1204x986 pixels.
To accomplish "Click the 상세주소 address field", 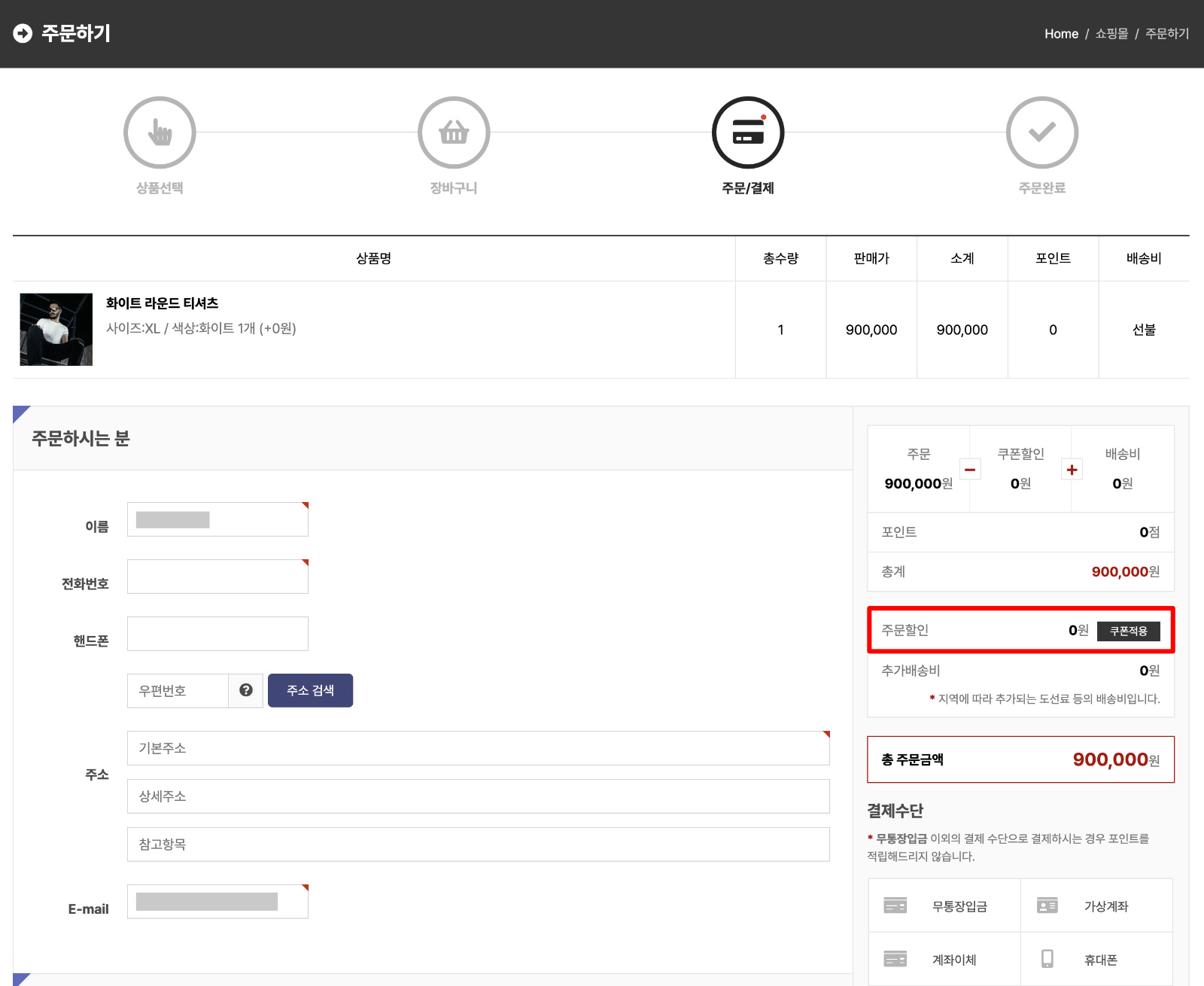I will (478, 796).
